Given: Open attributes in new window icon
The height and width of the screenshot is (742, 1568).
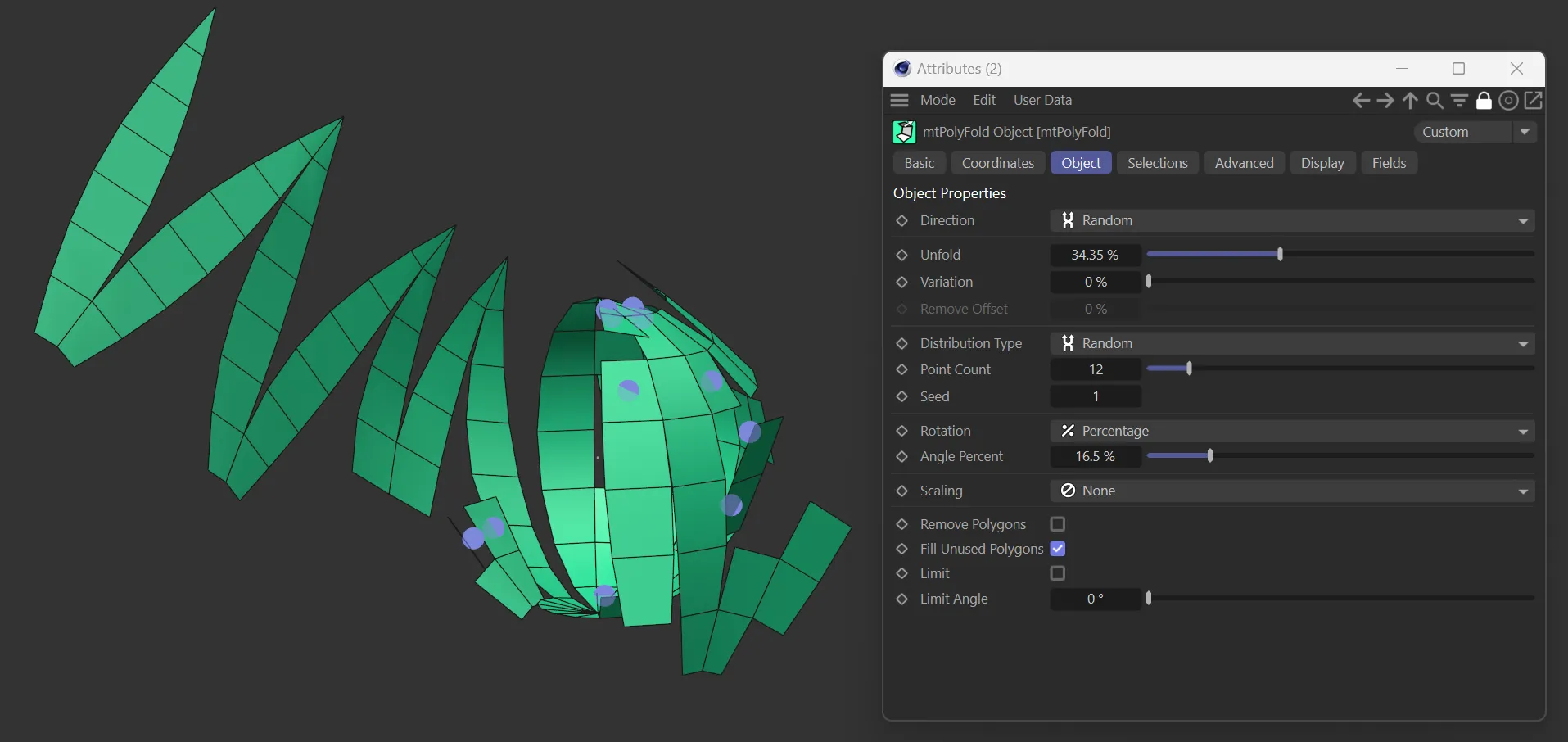Looking at the screenshot, I should coord(1534,100).
